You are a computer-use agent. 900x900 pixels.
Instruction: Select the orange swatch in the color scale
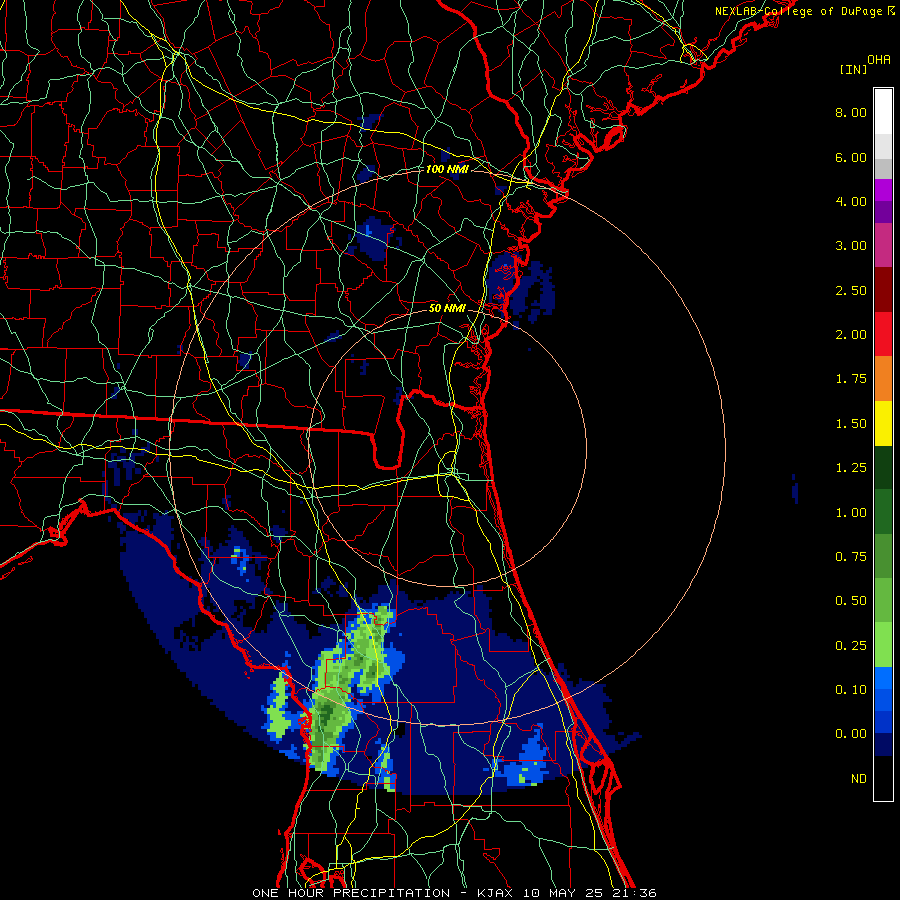(883, 379)
